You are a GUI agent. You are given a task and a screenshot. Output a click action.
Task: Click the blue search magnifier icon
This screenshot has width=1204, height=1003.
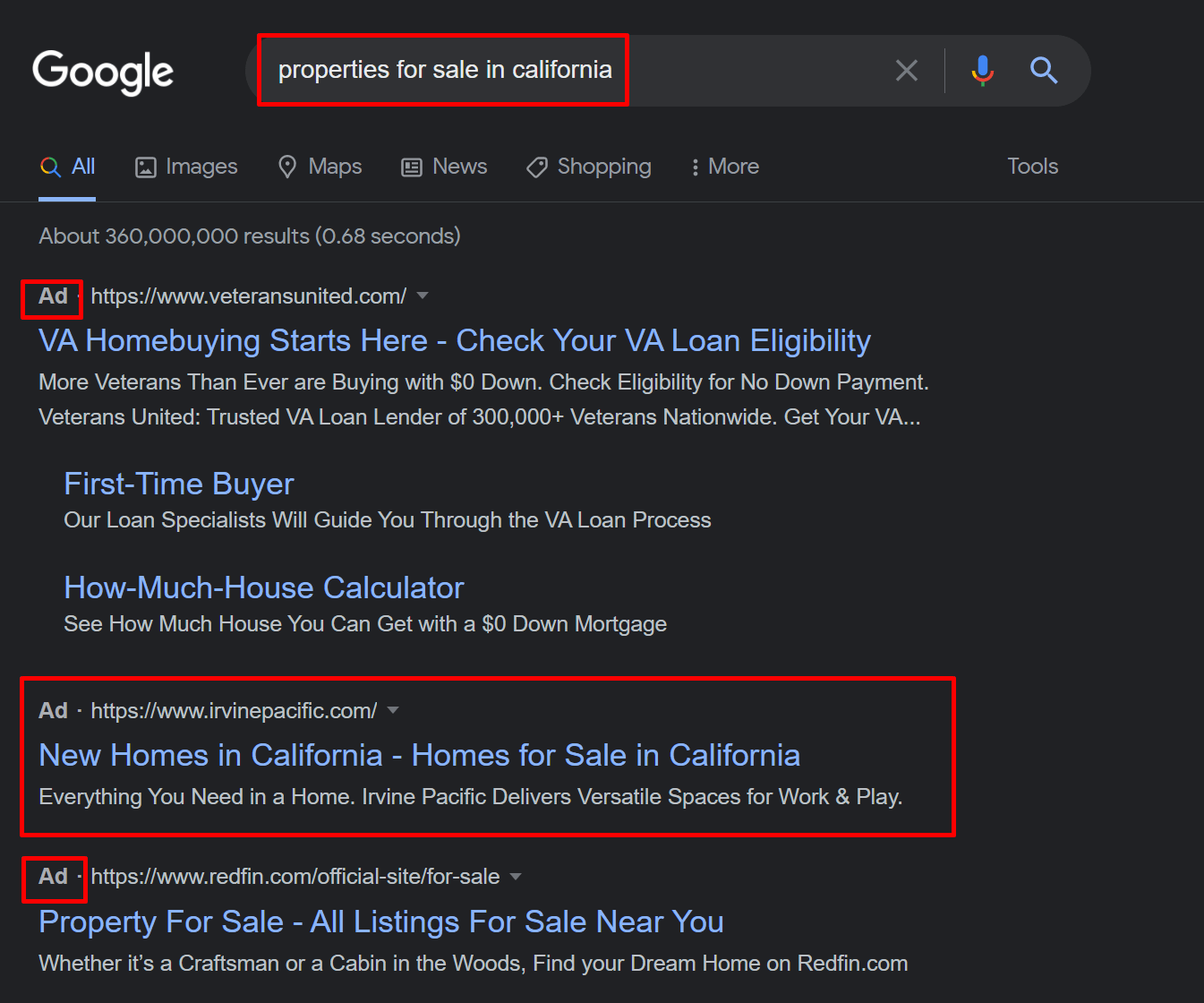[1044, 70]
